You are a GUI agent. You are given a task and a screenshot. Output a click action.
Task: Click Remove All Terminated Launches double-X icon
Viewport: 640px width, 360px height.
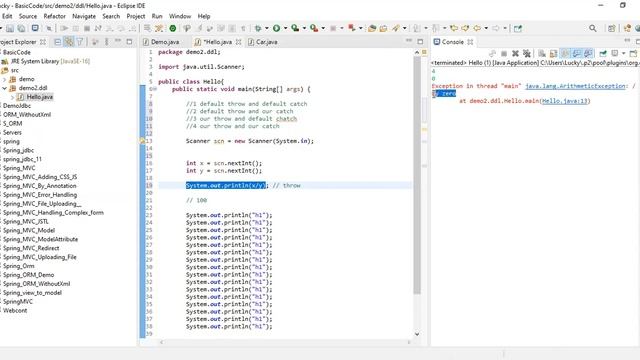tap(527, 53)
